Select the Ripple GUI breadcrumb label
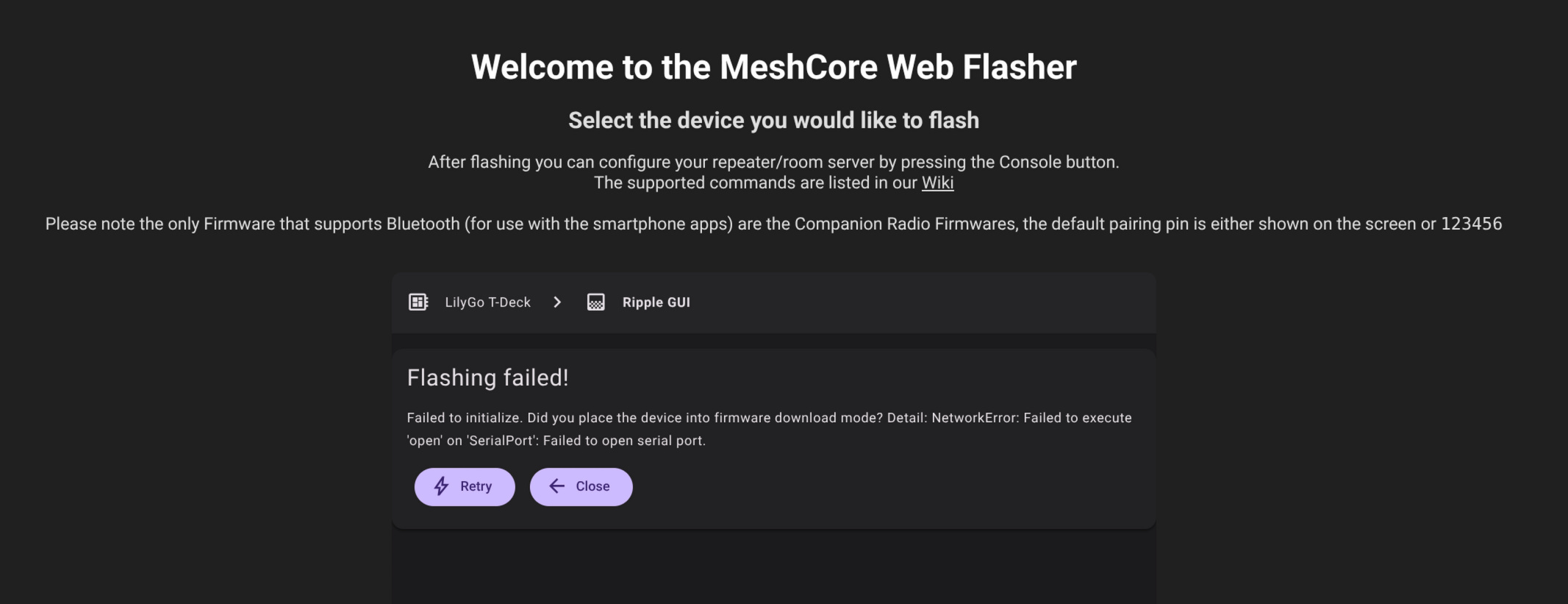This screenshot has height=604, width=1568. pos(656,302)
